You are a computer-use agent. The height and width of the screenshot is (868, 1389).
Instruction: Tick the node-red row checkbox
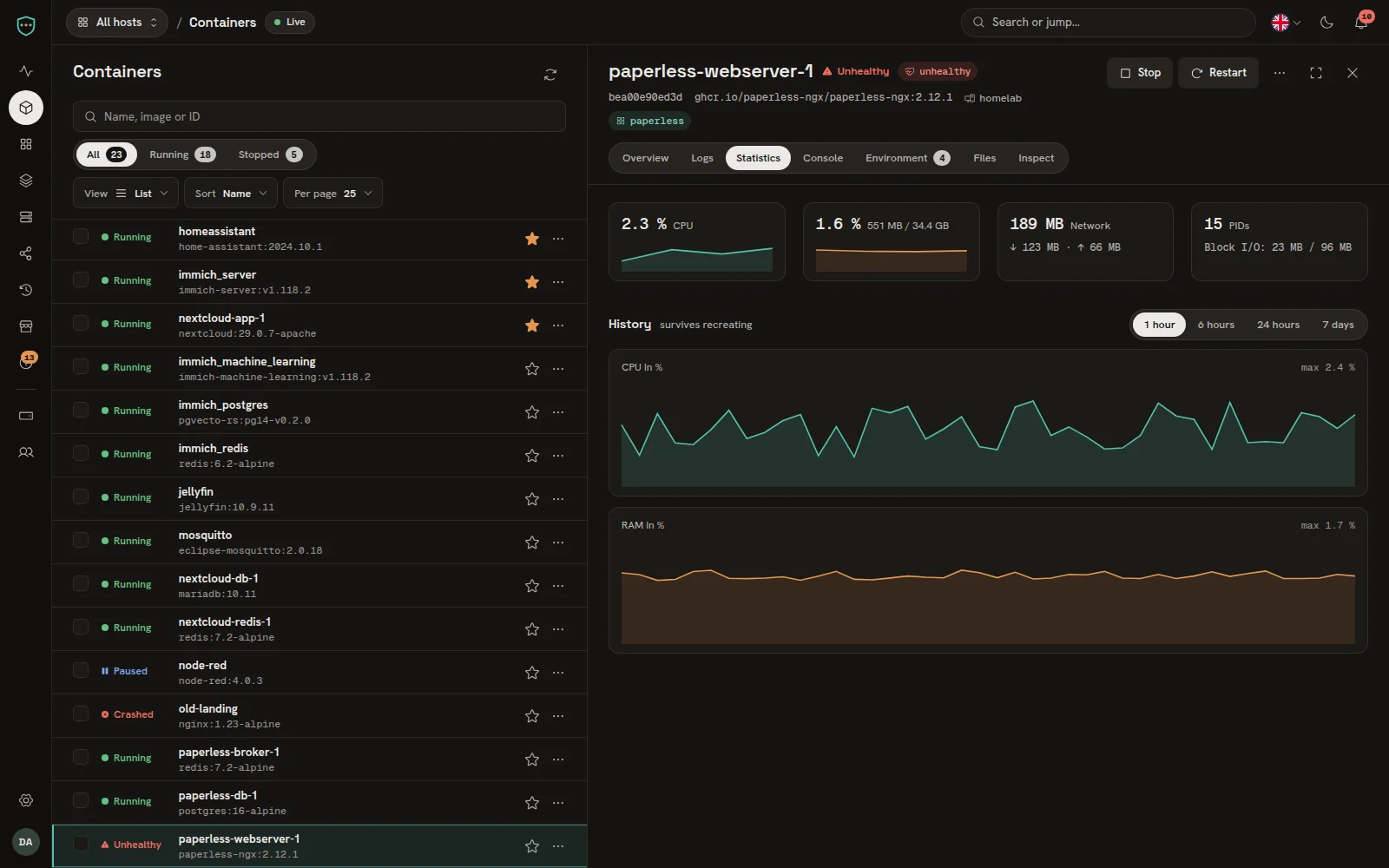pyautogui.click(x=81, y=670)
